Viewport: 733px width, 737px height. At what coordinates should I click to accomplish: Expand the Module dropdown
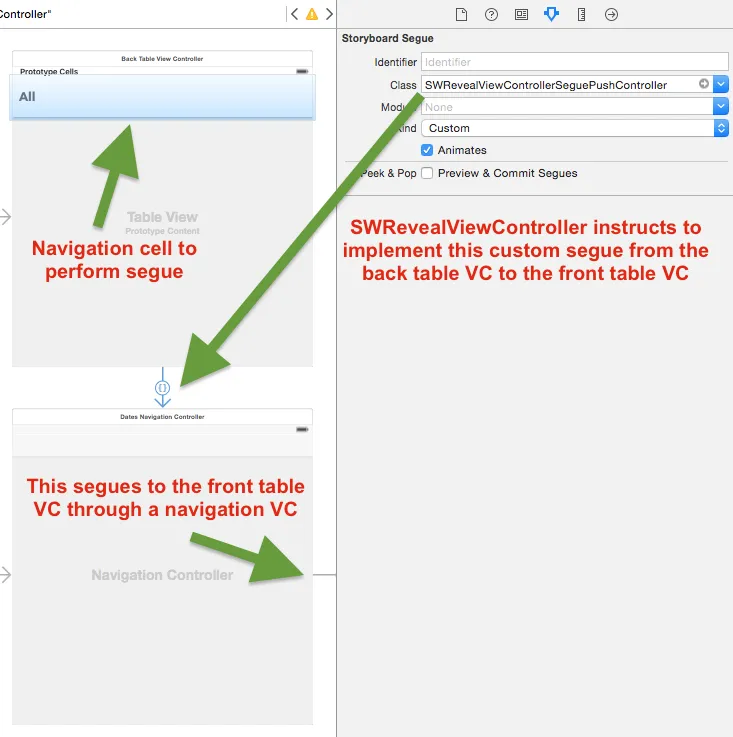click(x=721, y=107)
